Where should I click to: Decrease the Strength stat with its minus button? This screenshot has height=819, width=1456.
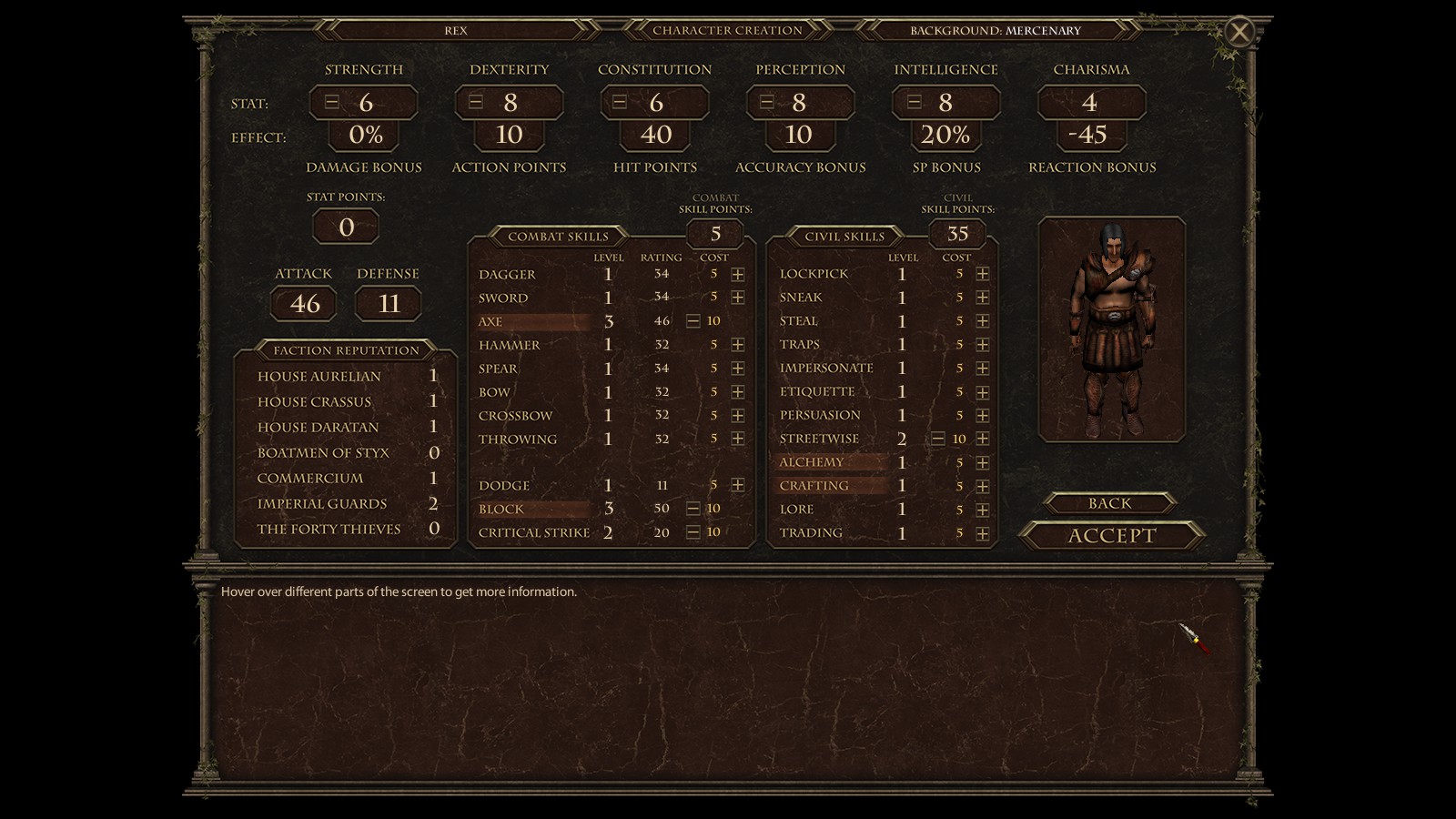(332, 103)
